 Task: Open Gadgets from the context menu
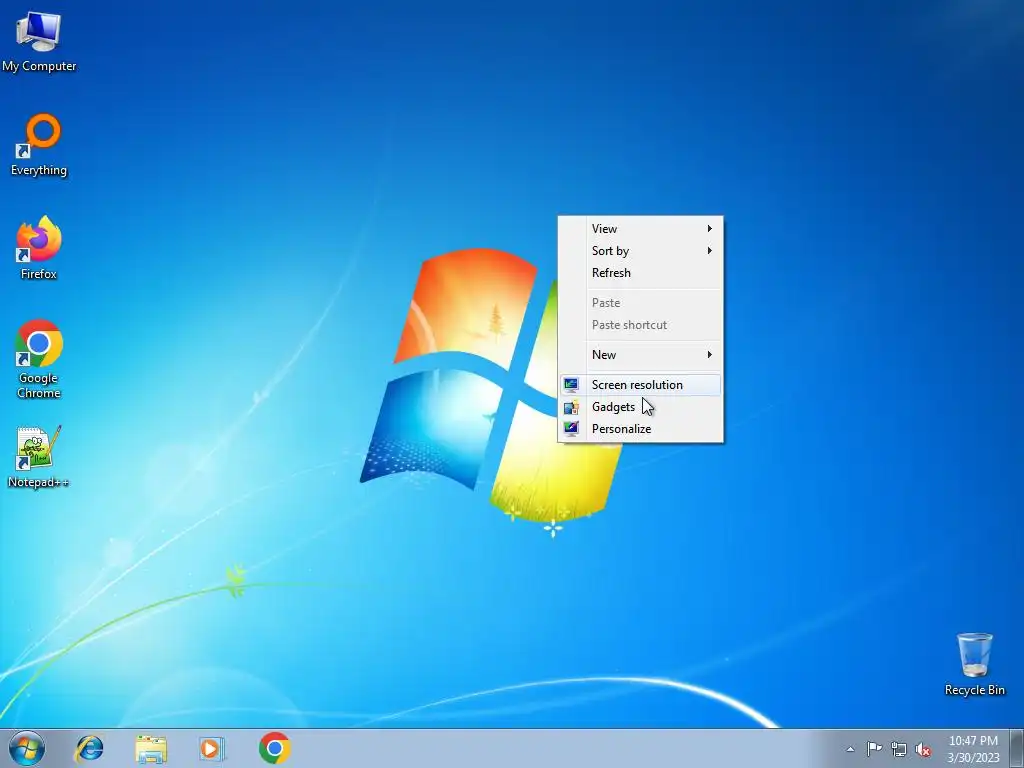pyautogui.click(x=641, y=407)
